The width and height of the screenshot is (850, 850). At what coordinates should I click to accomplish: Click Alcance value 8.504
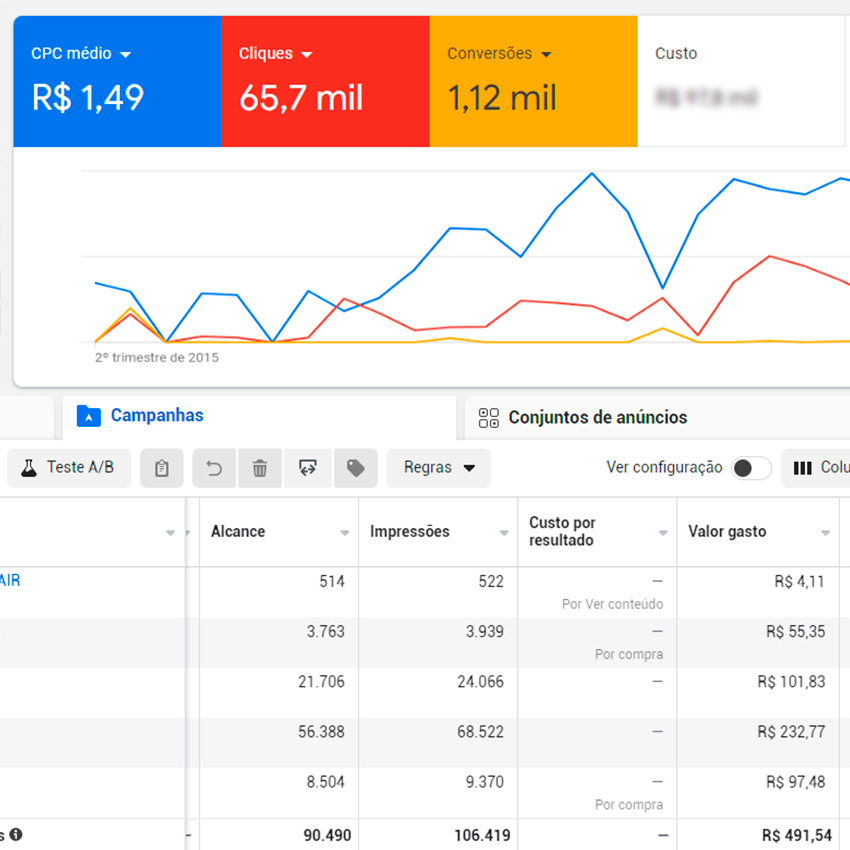[325, 782]
